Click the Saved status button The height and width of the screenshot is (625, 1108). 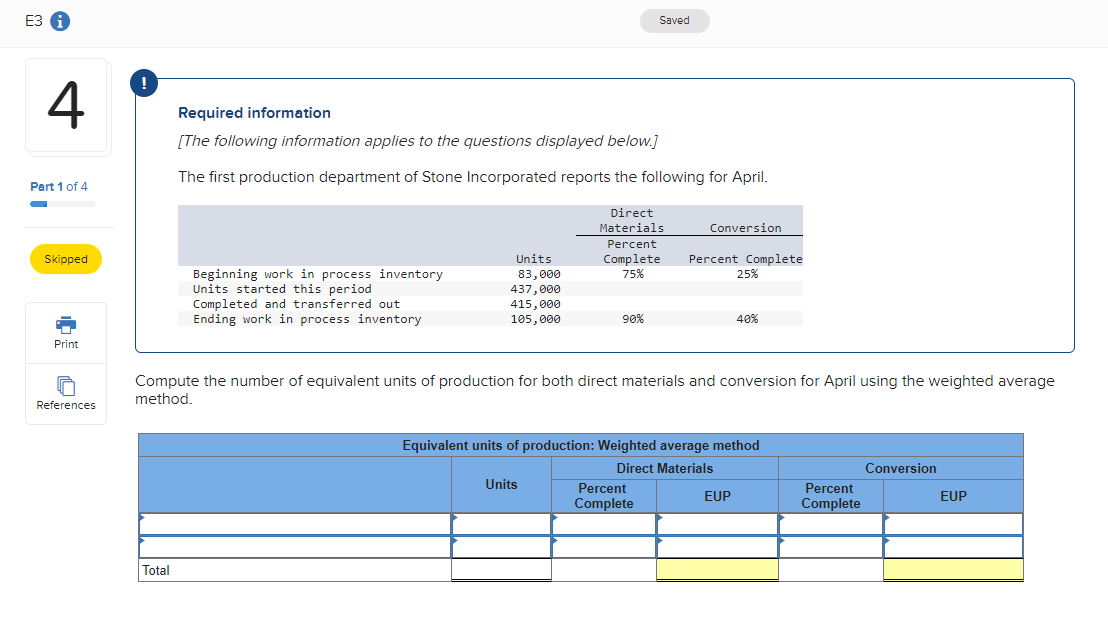click(674, 21)
